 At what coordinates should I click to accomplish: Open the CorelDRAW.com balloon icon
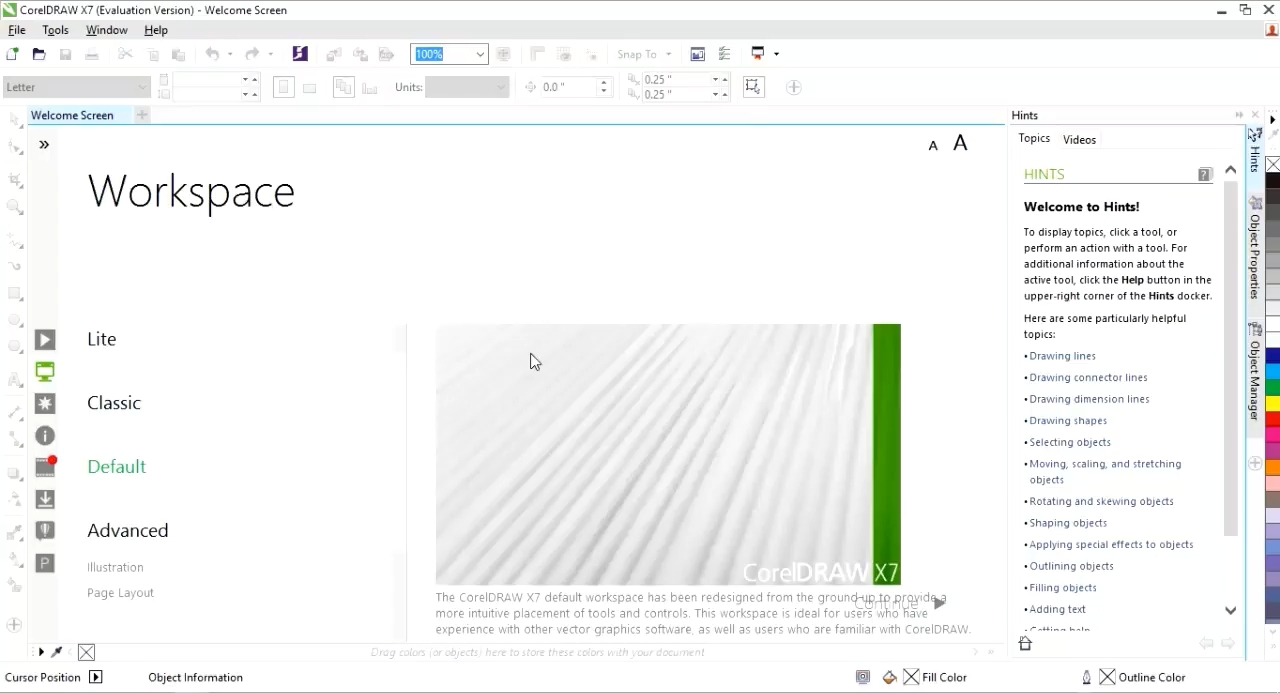[45, 531]
